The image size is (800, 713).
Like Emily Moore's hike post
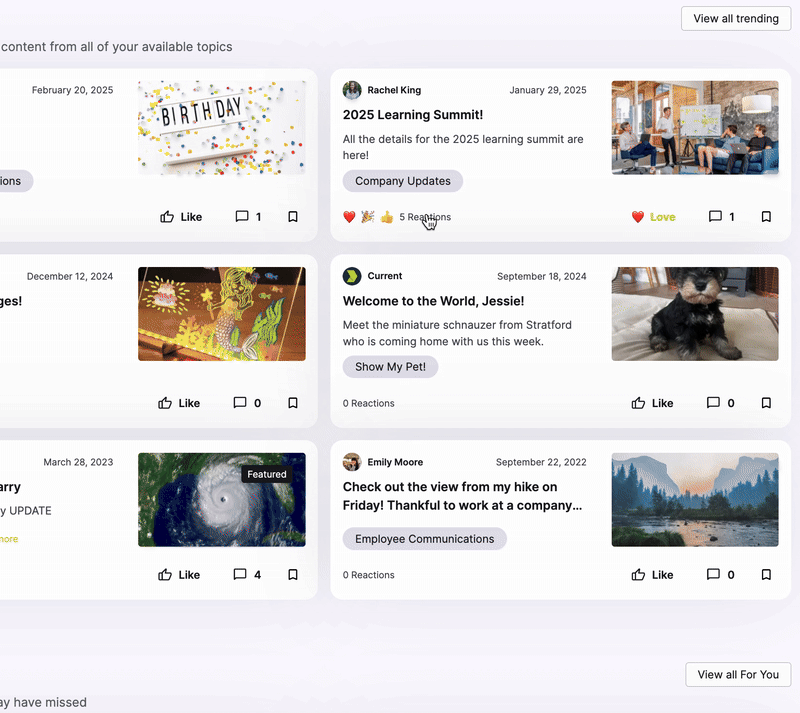(x=652, y=575)
